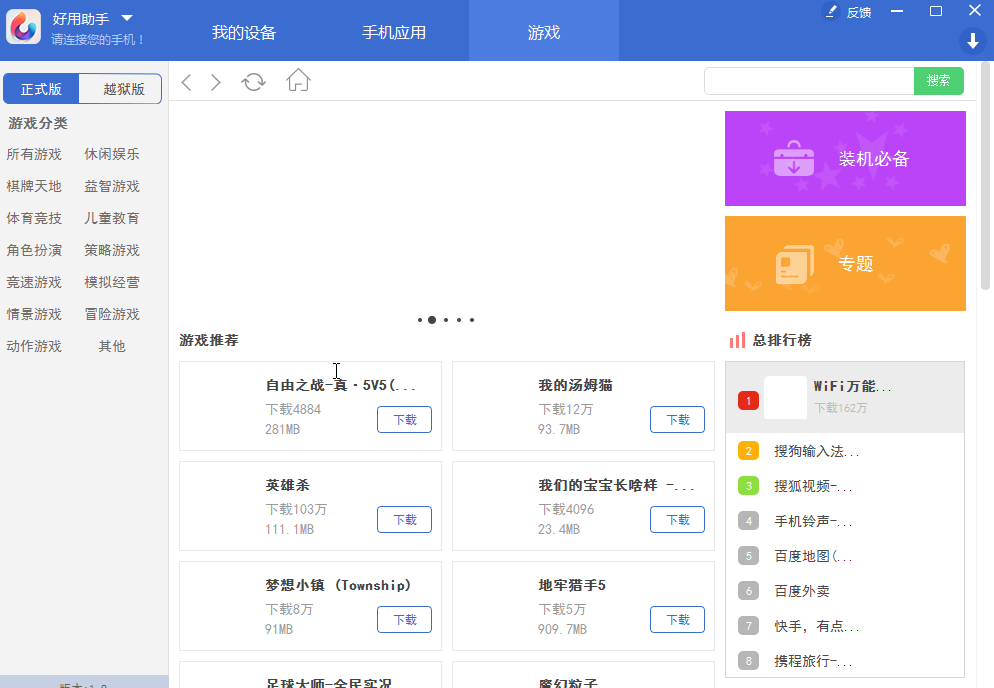Click the forward navigation arrow
The image size is (994, 688).
coord(216,82)
